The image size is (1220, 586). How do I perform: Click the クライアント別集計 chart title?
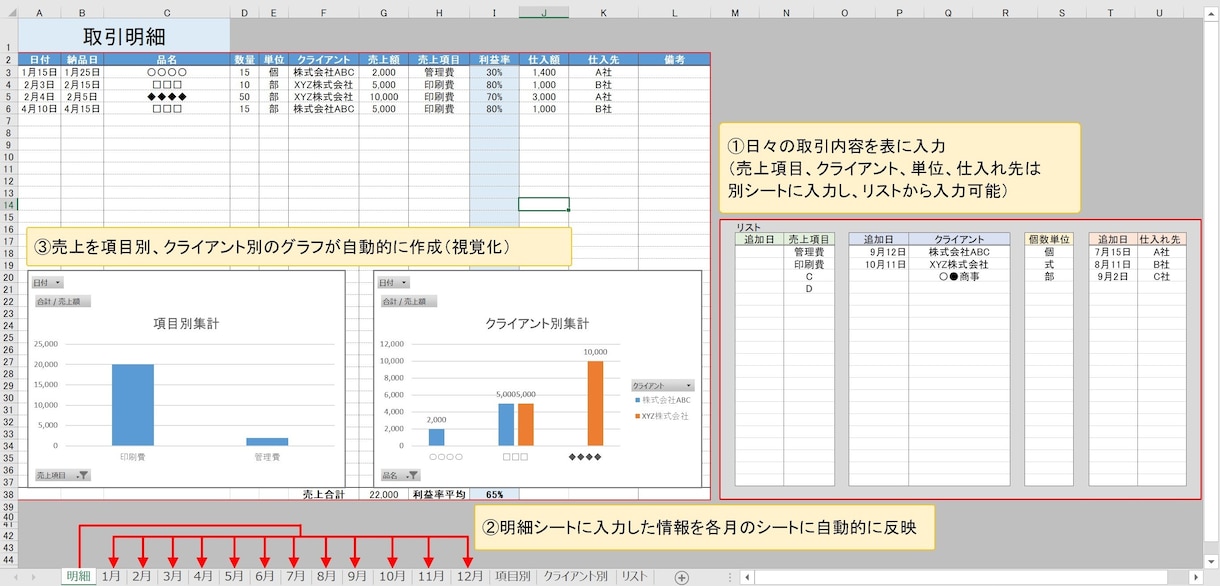[537, 323]
